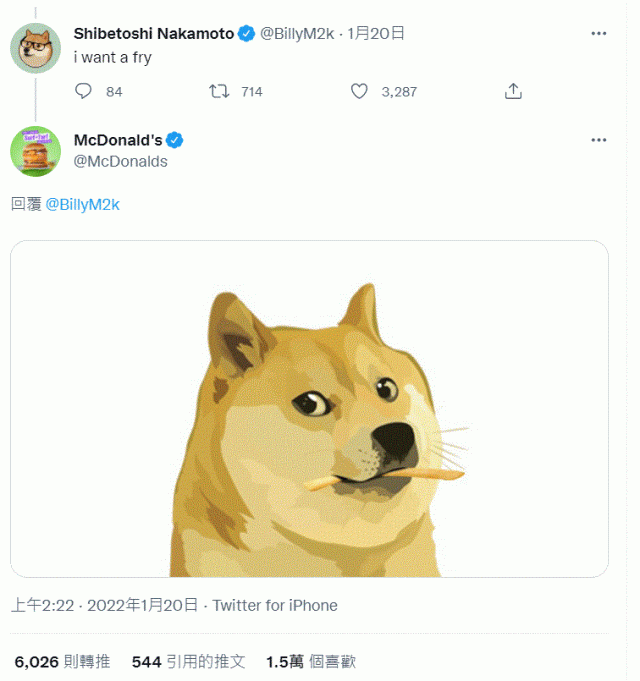Image resolution: width=640 pixels, height=681 pixels.
Task: Click the McDonald's display name
Action: pyautogui.click(x=118, y=140)
